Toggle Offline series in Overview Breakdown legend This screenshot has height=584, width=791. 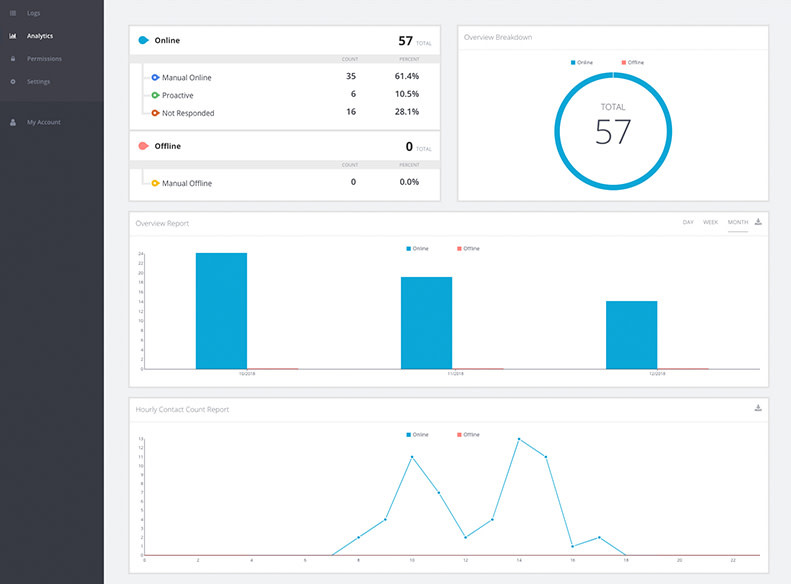click(x=633, y=63)
